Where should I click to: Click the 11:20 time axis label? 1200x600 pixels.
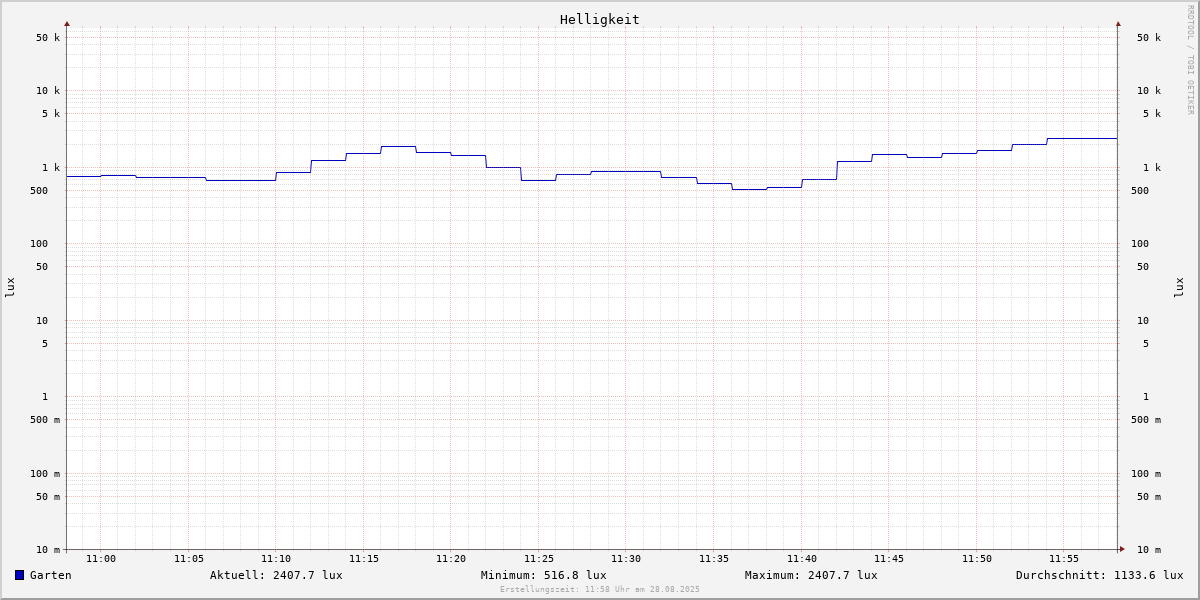(451, 559)
